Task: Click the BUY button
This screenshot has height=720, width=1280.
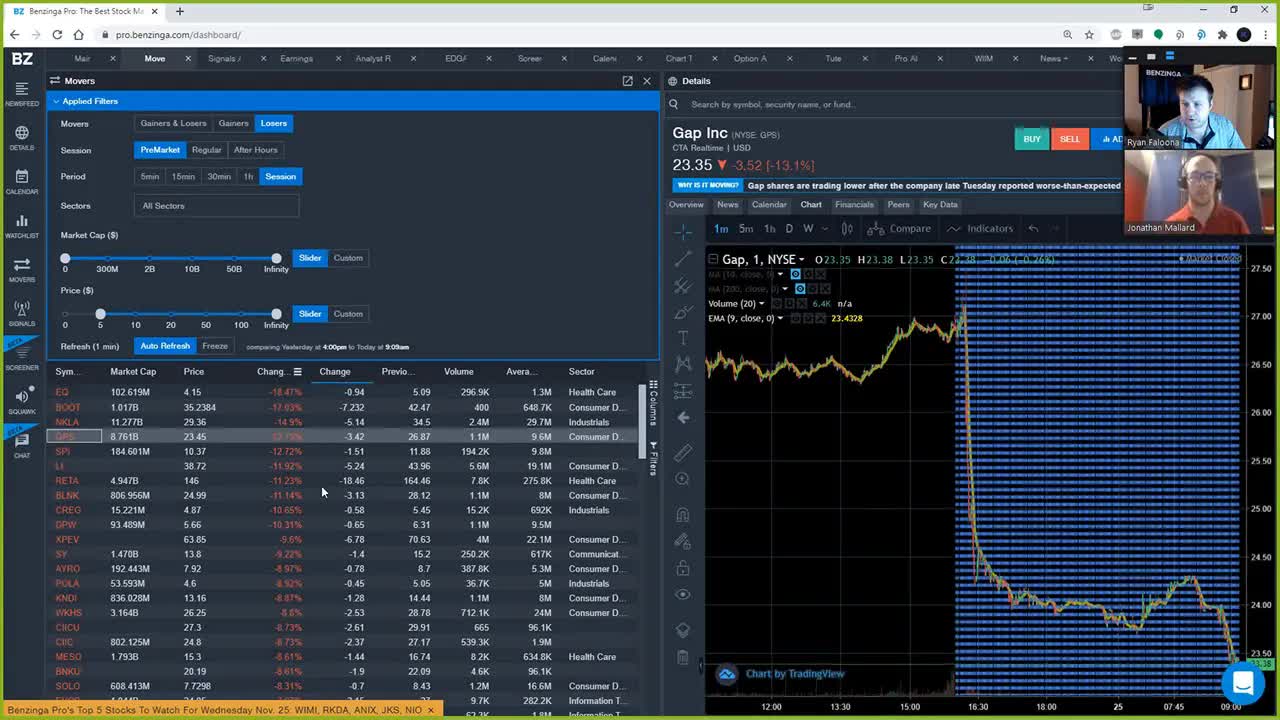Action: click(x=1032, y=139)
